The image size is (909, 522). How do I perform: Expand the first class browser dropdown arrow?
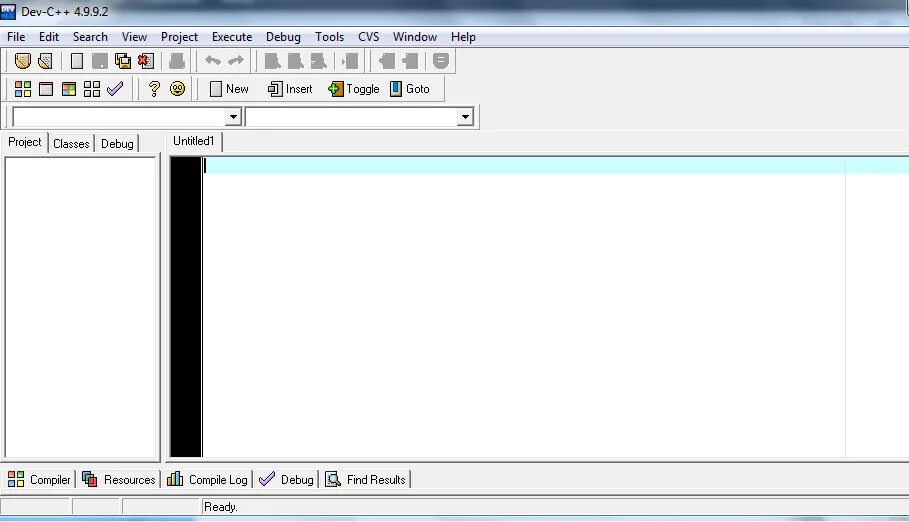[233, 117]
